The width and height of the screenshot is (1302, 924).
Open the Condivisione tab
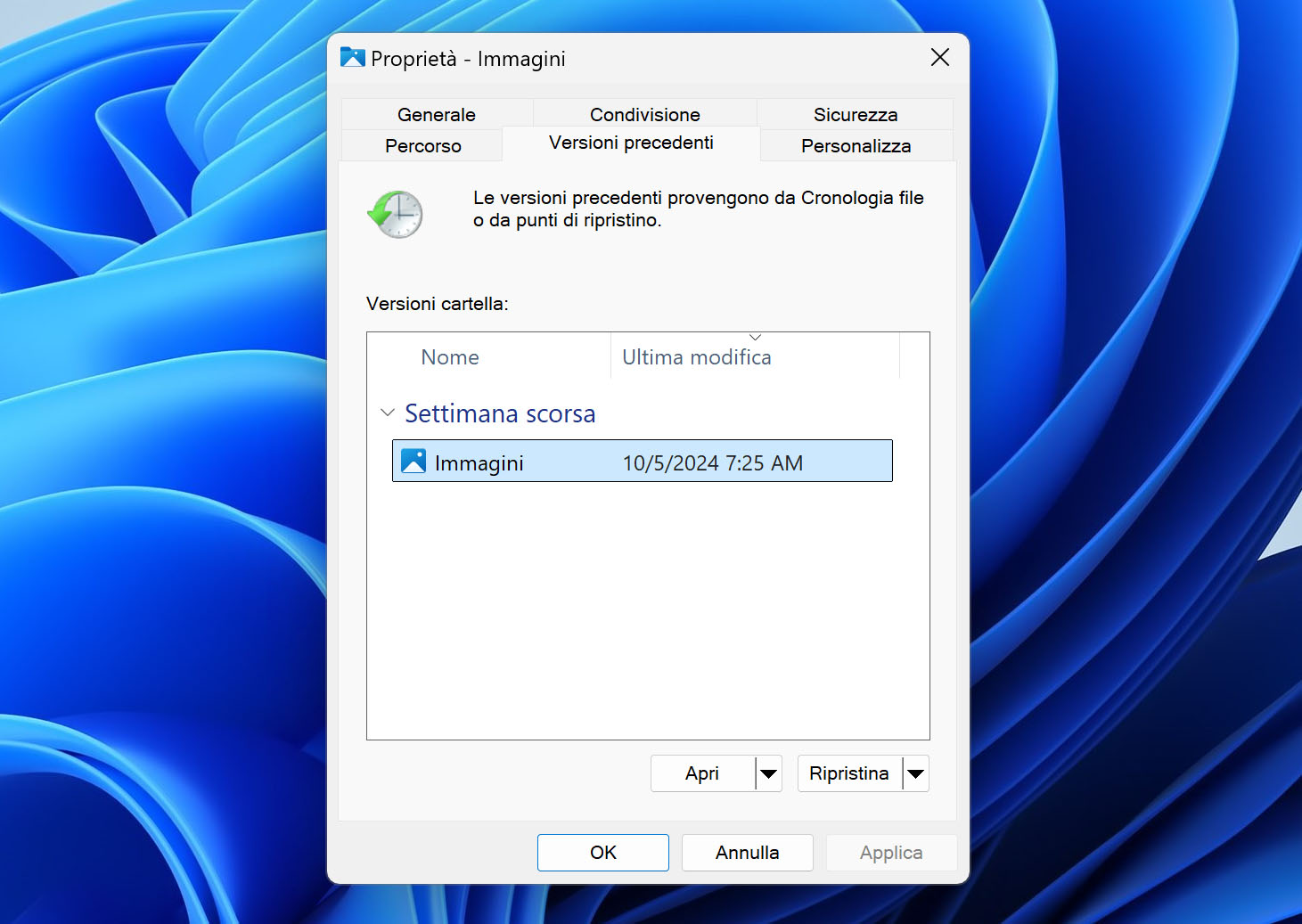[645, 114]
